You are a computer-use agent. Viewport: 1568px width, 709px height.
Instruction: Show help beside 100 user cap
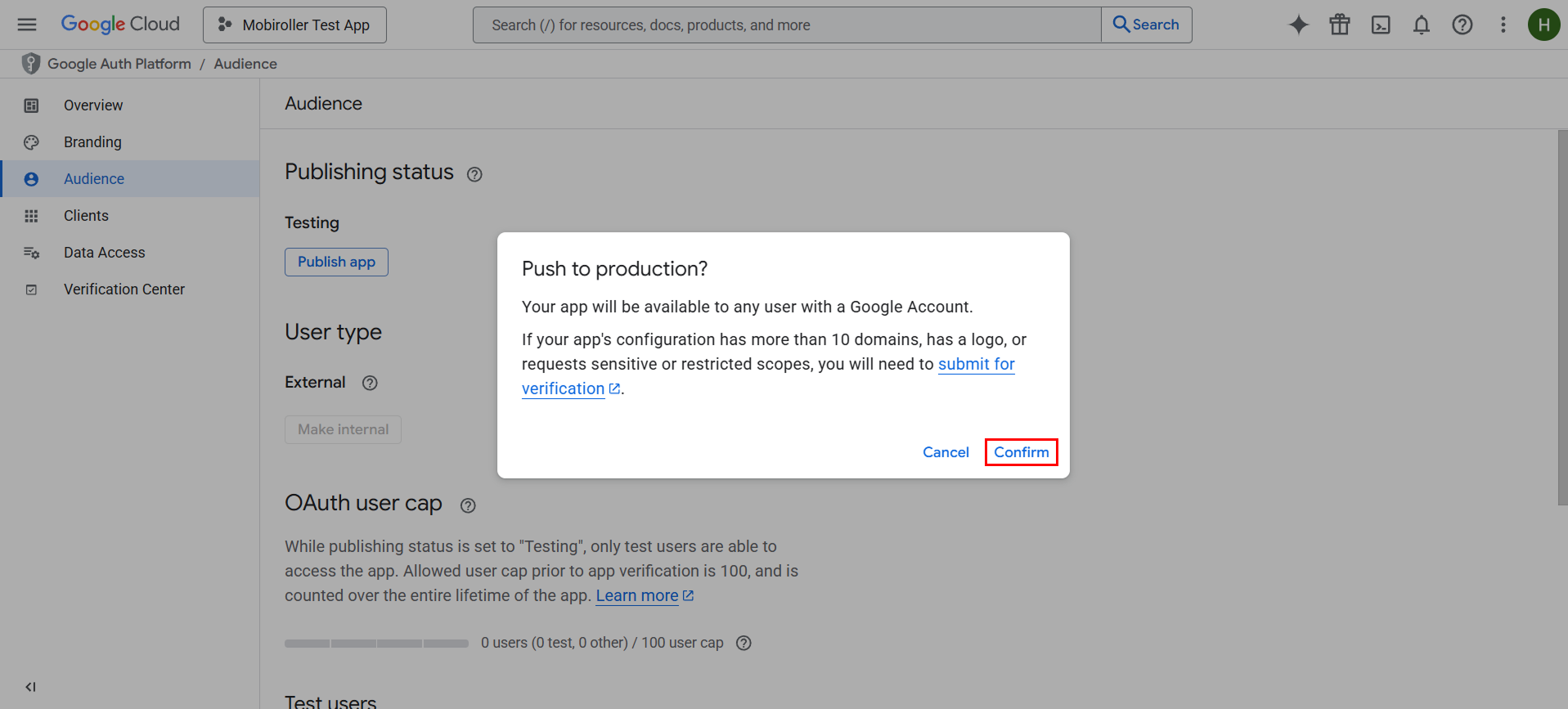pos(744,643)
